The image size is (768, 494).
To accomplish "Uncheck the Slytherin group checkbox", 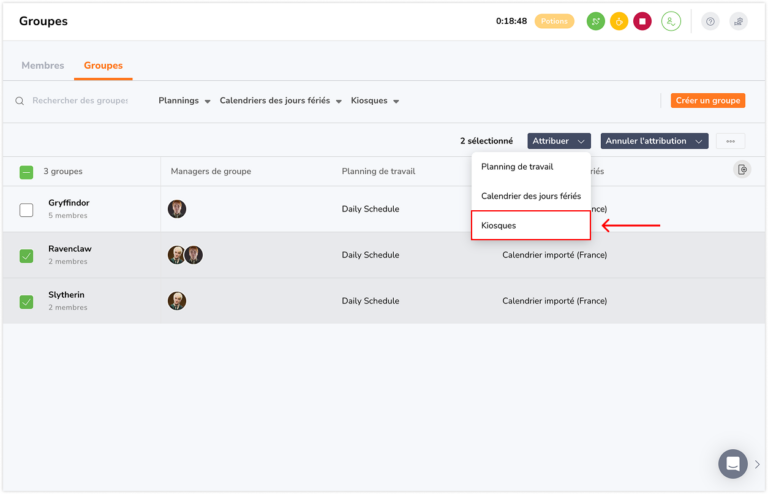I will point(26,302).
